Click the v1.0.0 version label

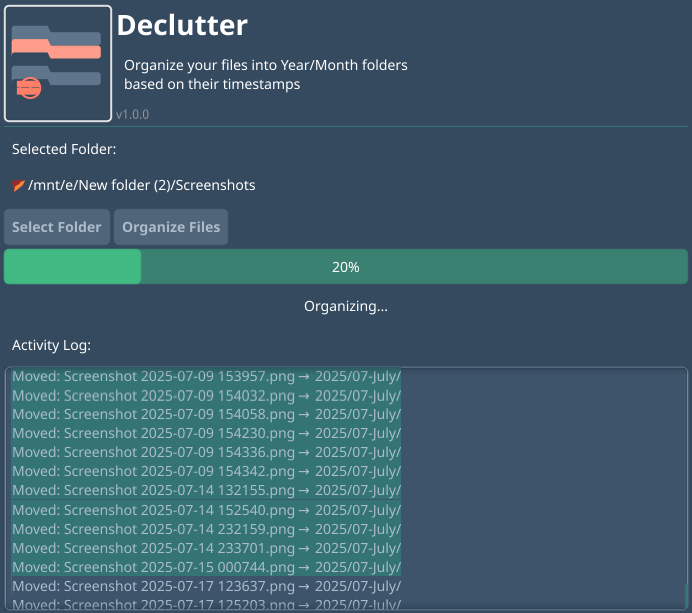pos(132,114)
